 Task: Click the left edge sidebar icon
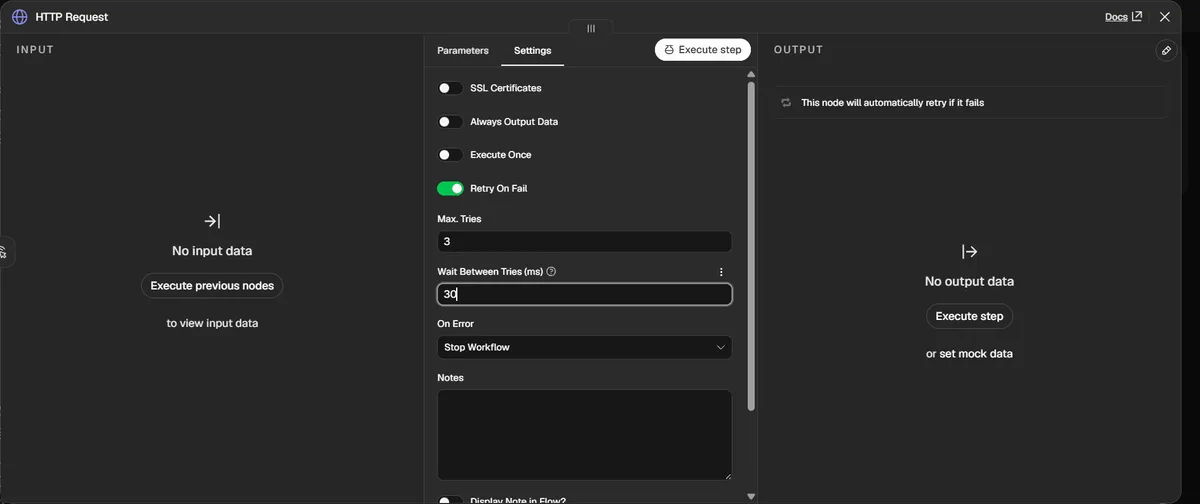[x=5, y=251]
